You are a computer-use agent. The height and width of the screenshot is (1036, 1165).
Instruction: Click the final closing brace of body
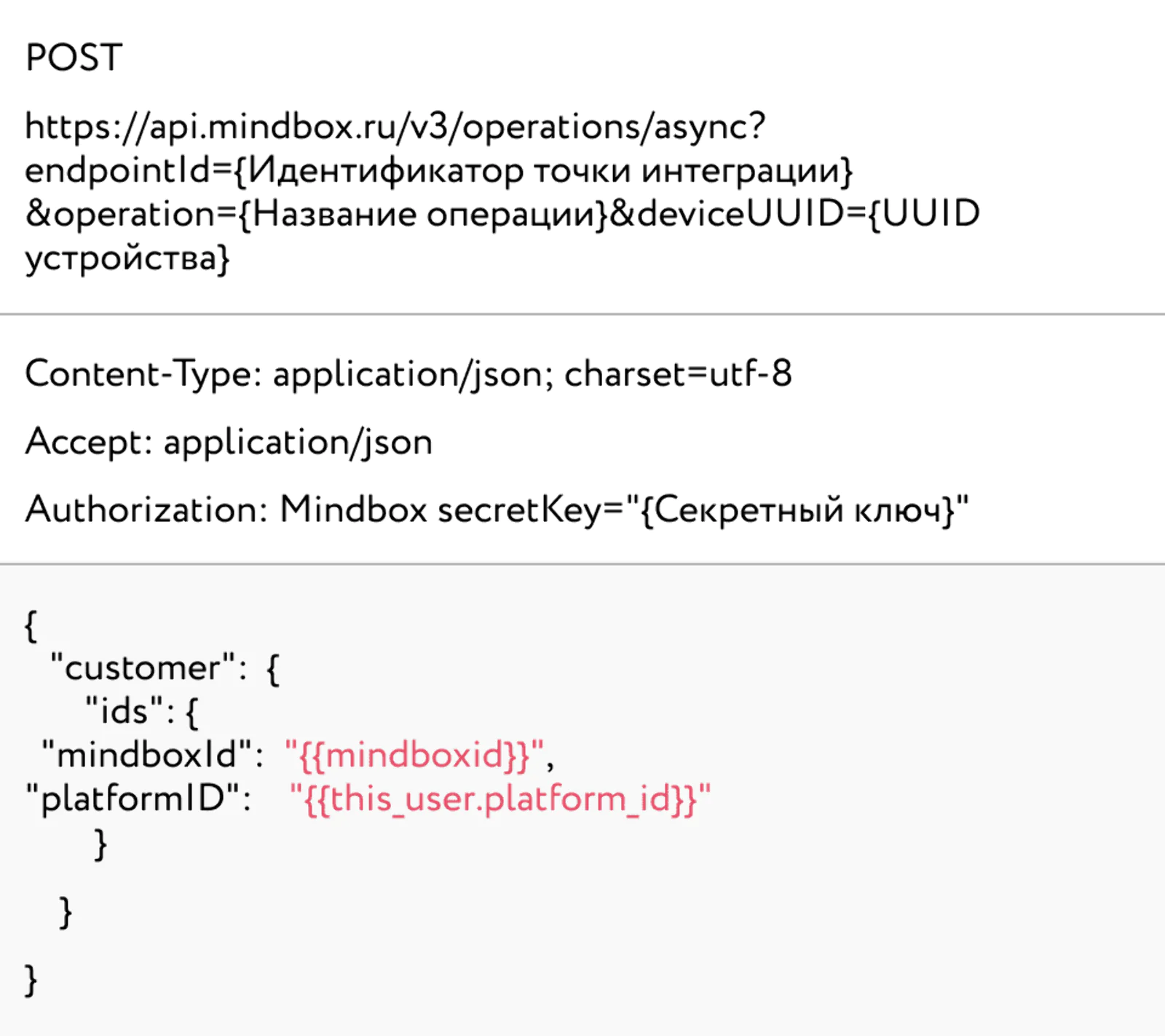tap(31, 980)
